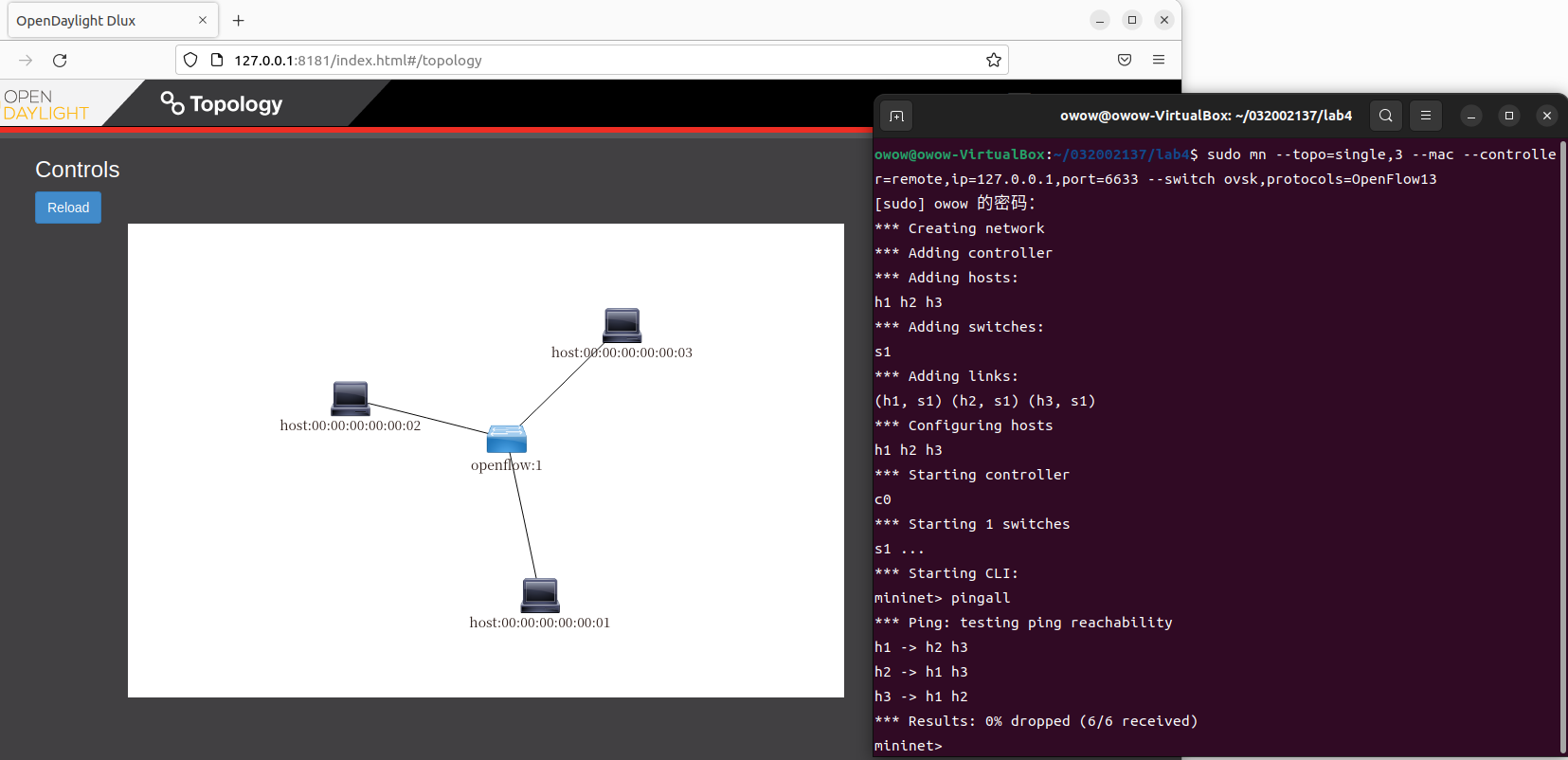Click the '*** Configuring hosts' terminal line
This screenshot has height=760, width=1568.
(964, 425)
